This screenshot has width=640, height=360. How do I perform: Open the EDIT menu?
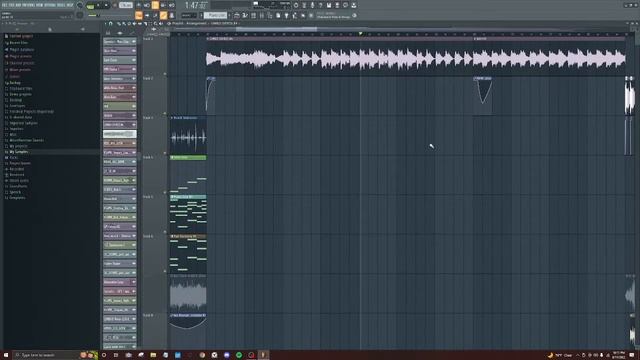point(11,5)
